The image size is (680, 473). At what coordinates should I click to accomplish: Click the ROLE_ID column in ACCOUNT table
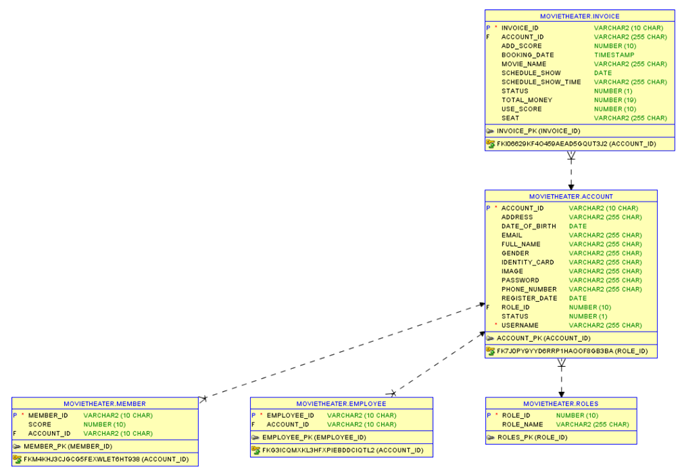pyautogui.click(x=515, y=307)
